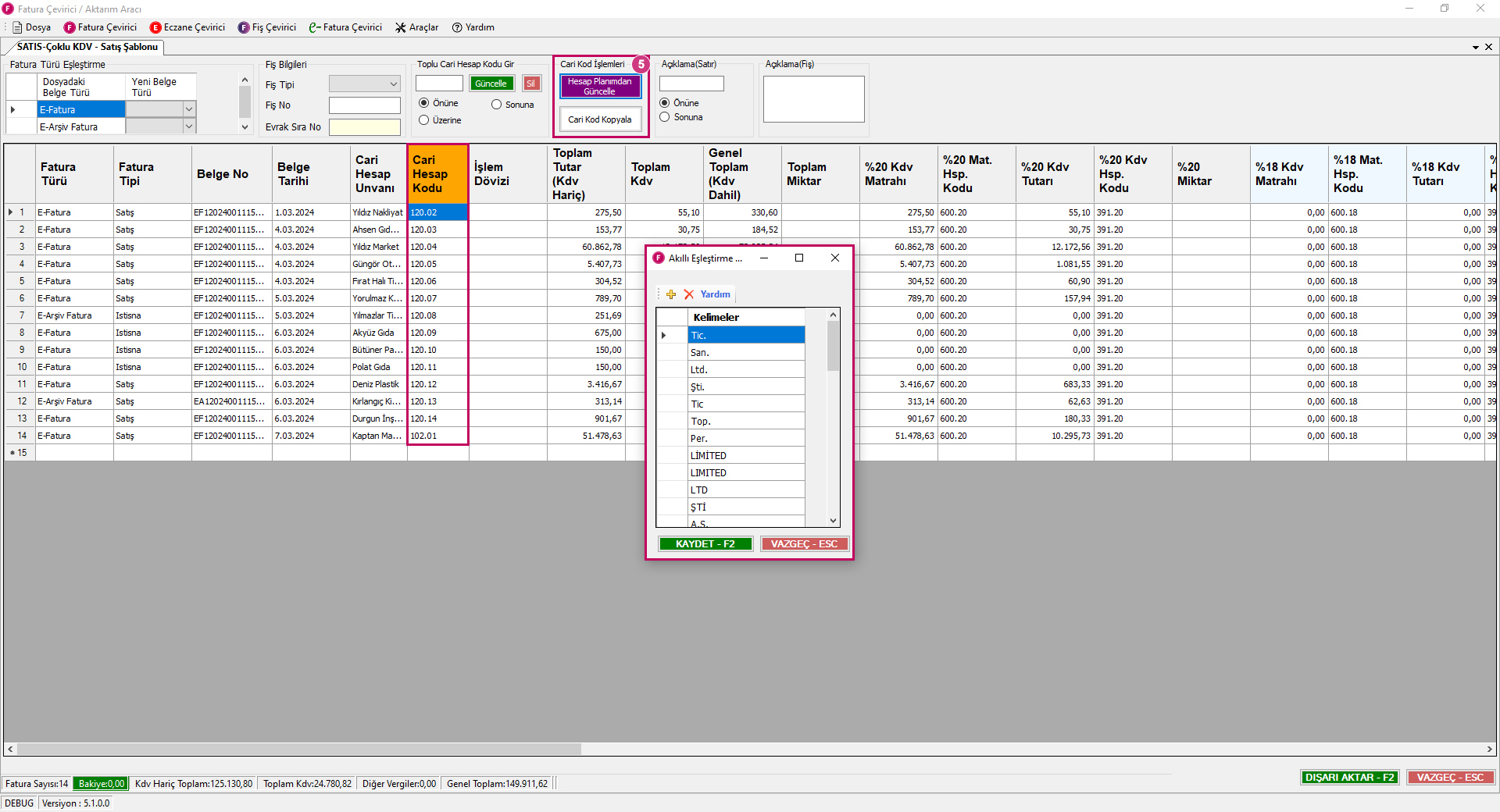Click the horizontal scrollbar of the invoice grid
The image size is (1500, 812).
click(299, 750)
